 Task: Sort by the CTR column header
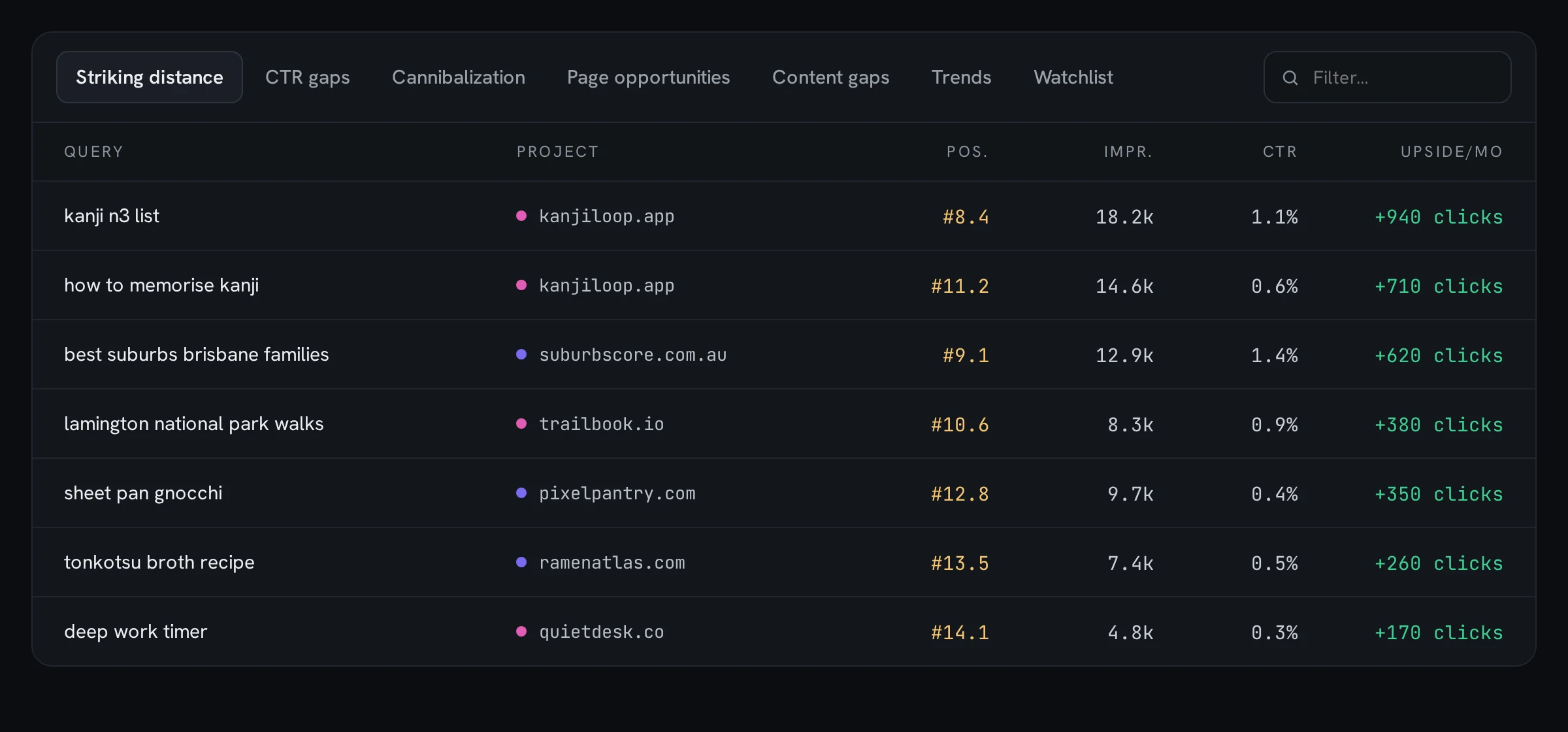pos(1280,152)
